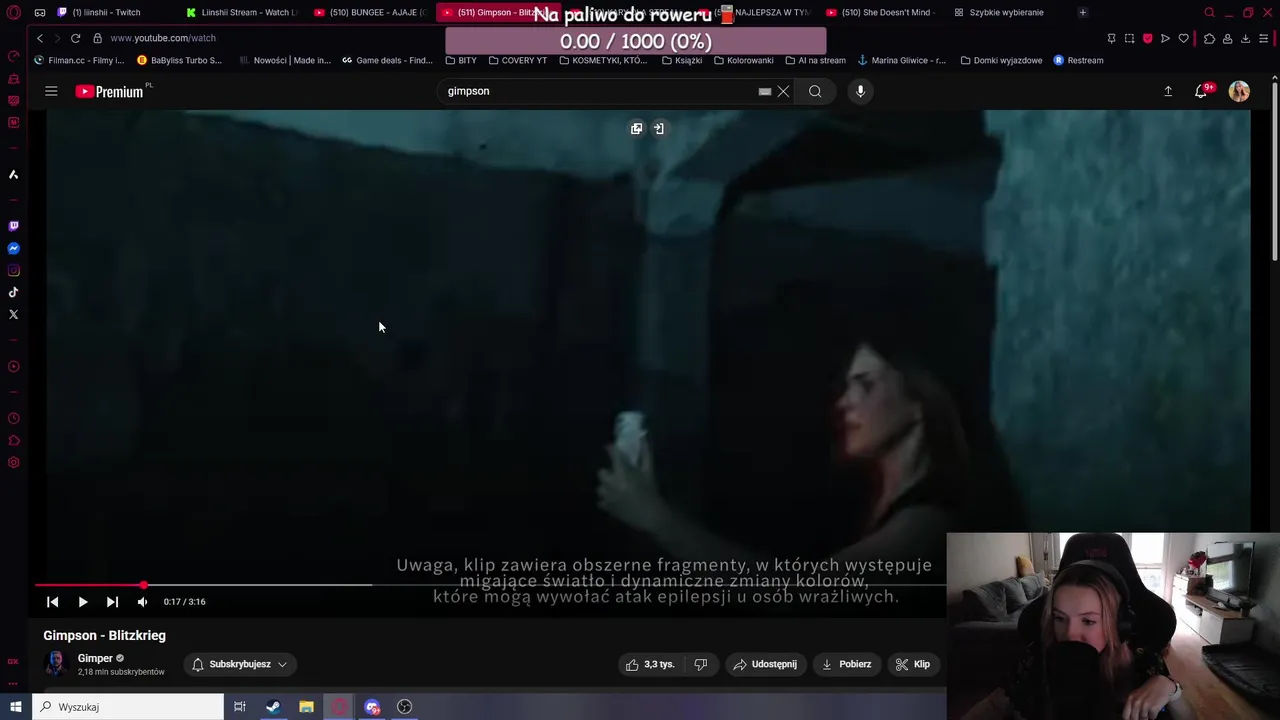This screenshot has height=720, width=1280.
Task: Jump to the previous video
Action: coord(52,602)
